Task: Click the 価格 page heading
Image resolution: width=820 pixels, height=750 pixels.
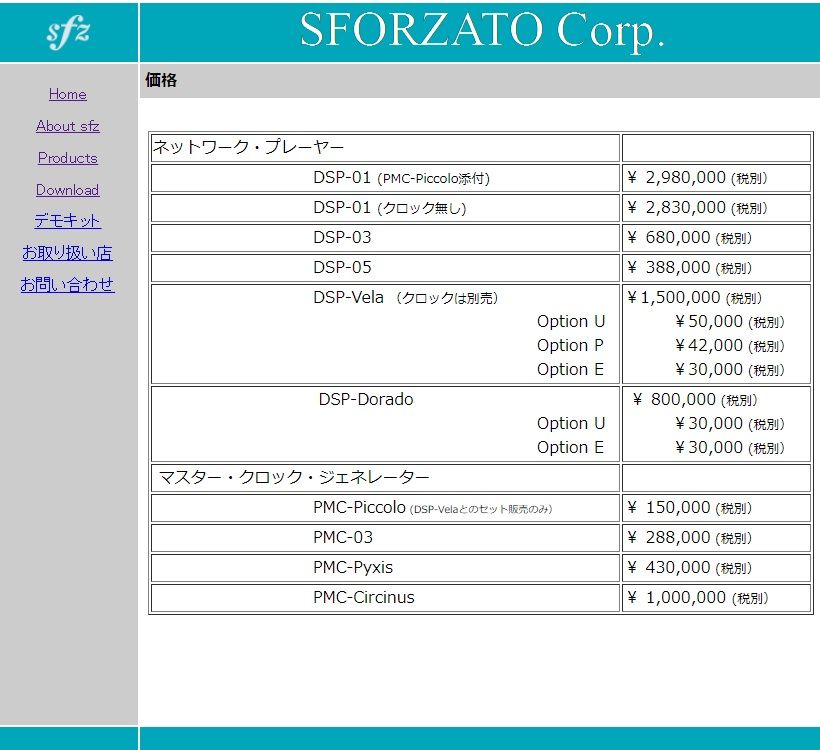Action: point(161,80)
